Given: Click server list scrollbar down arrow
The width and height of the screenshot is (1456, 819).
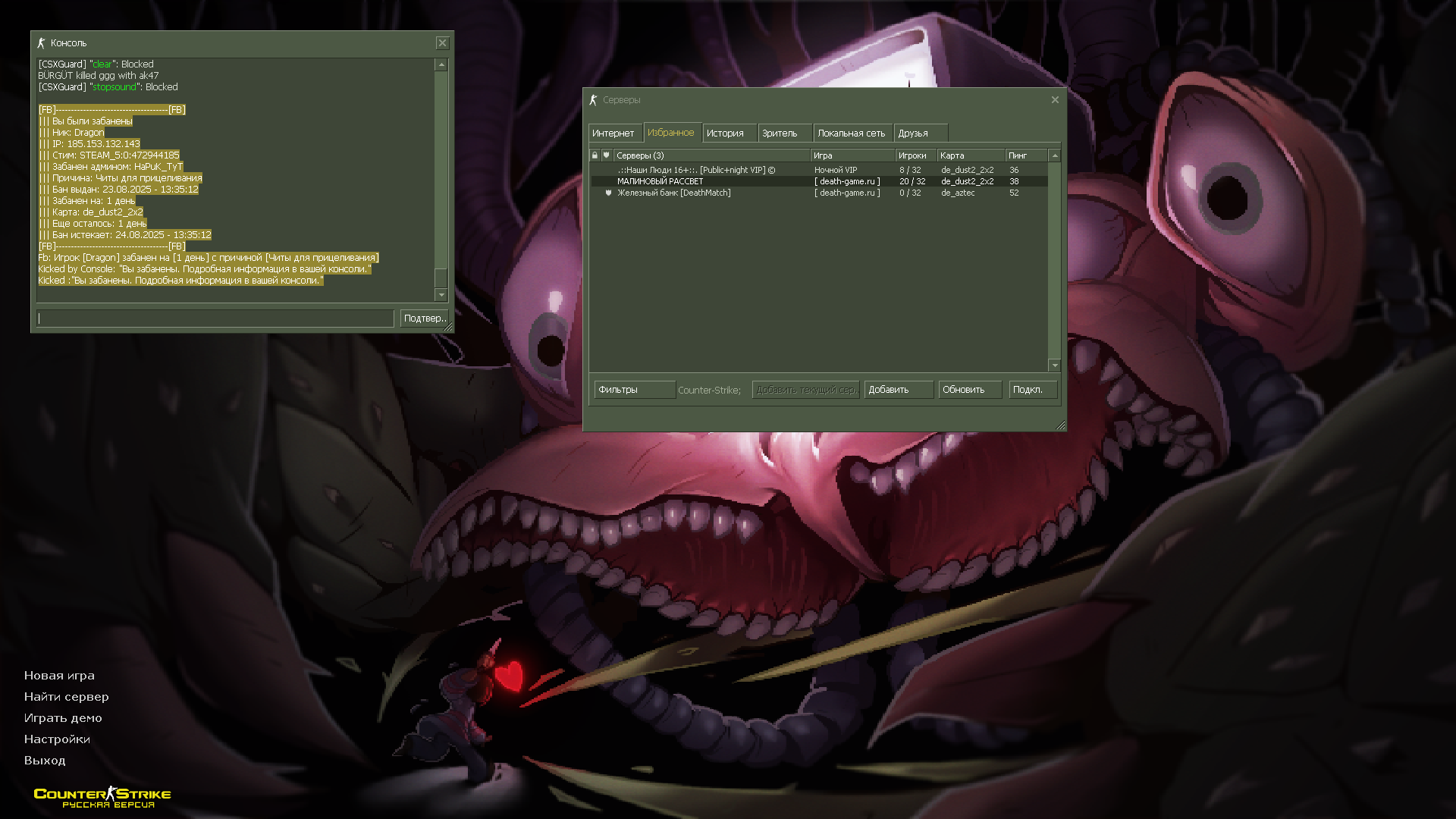Looking at the screenshot, I should point(1054,366).
